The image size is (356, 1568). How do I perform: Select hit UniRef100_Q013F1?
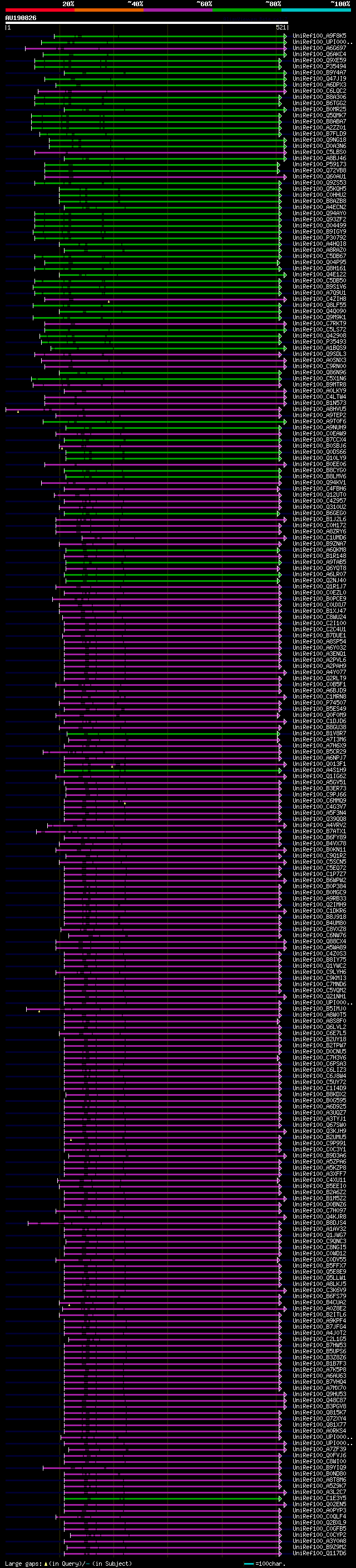coord(319,764)
